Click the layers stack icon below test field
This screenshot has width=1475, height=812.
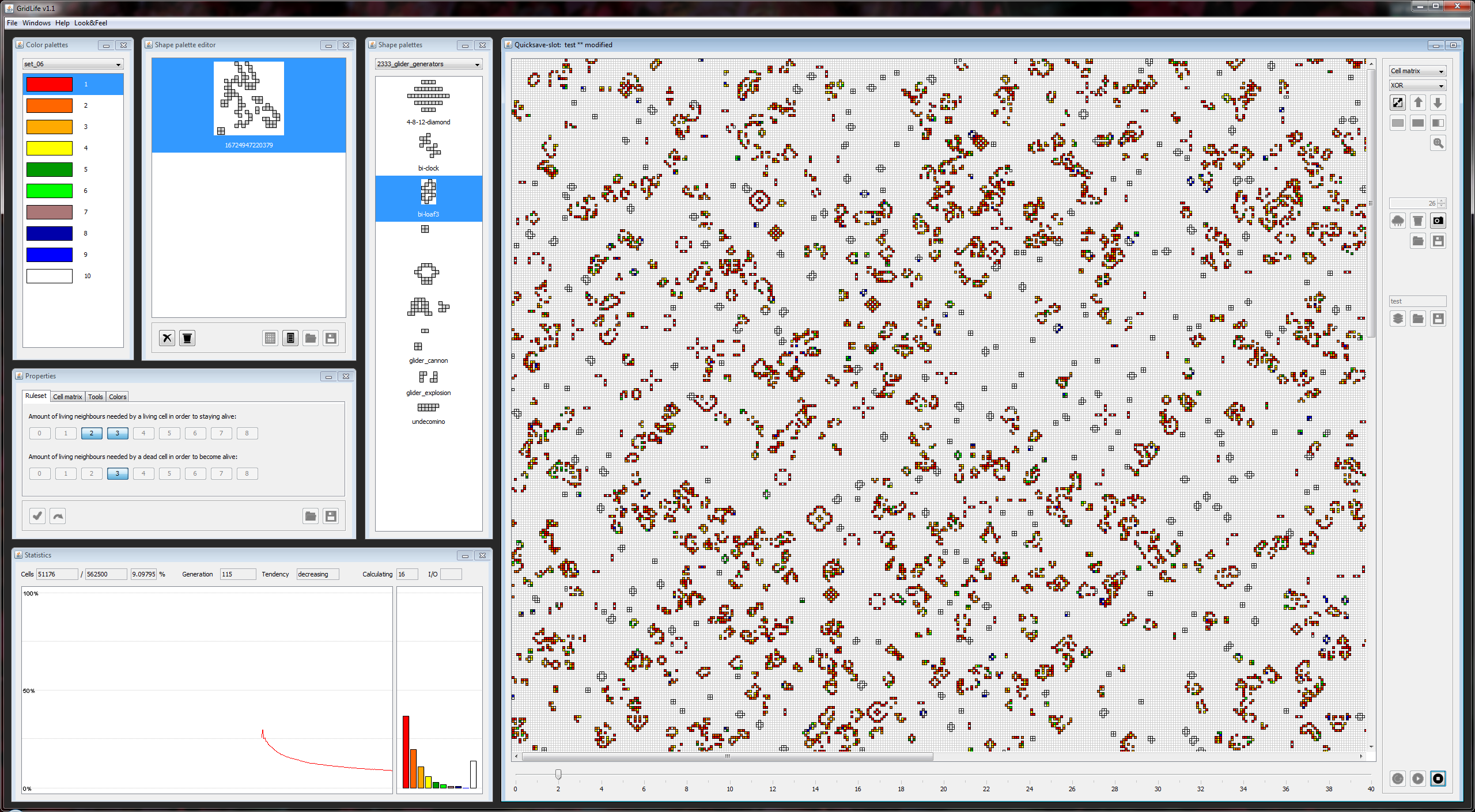pos(1398,318)
